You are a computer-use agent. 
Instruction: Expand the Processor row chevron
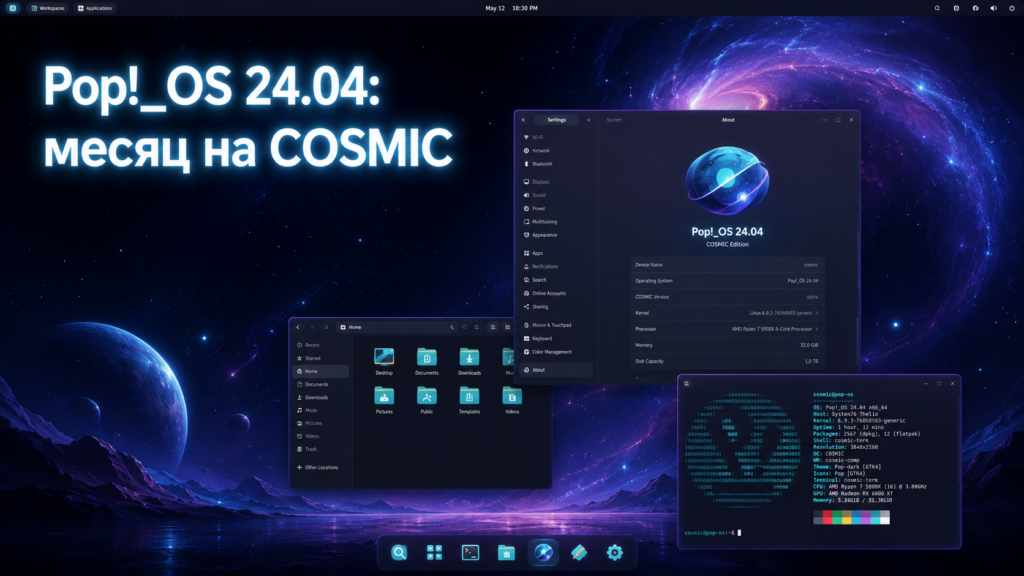pos(816,329)
